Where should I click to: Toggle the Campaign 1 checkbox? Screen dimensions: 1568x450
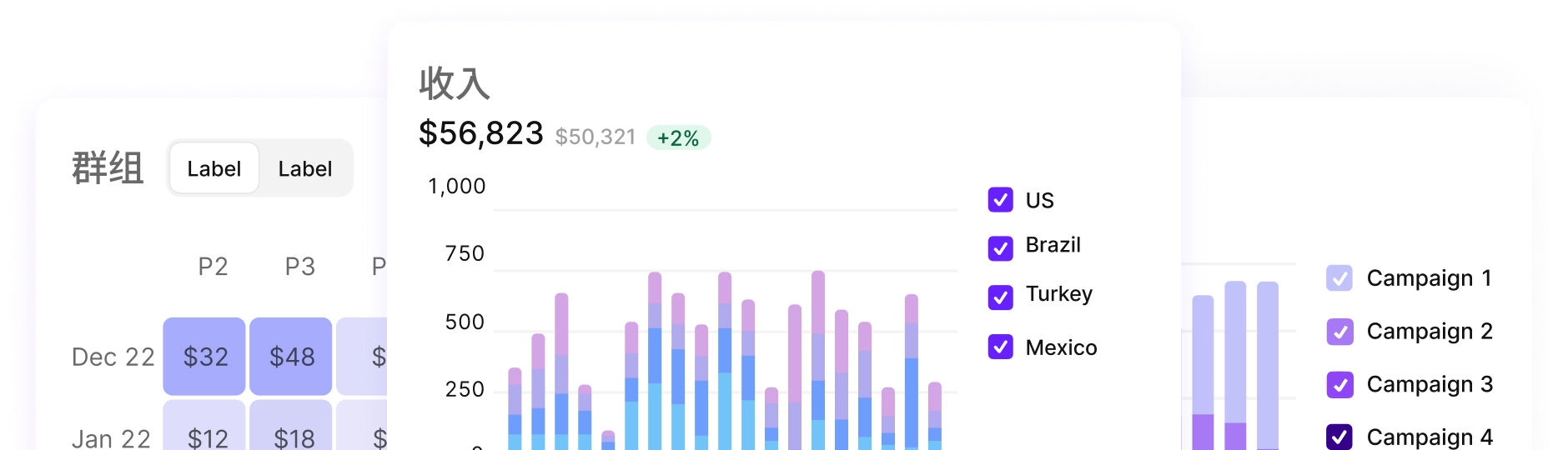click(x=1339, y=278)
